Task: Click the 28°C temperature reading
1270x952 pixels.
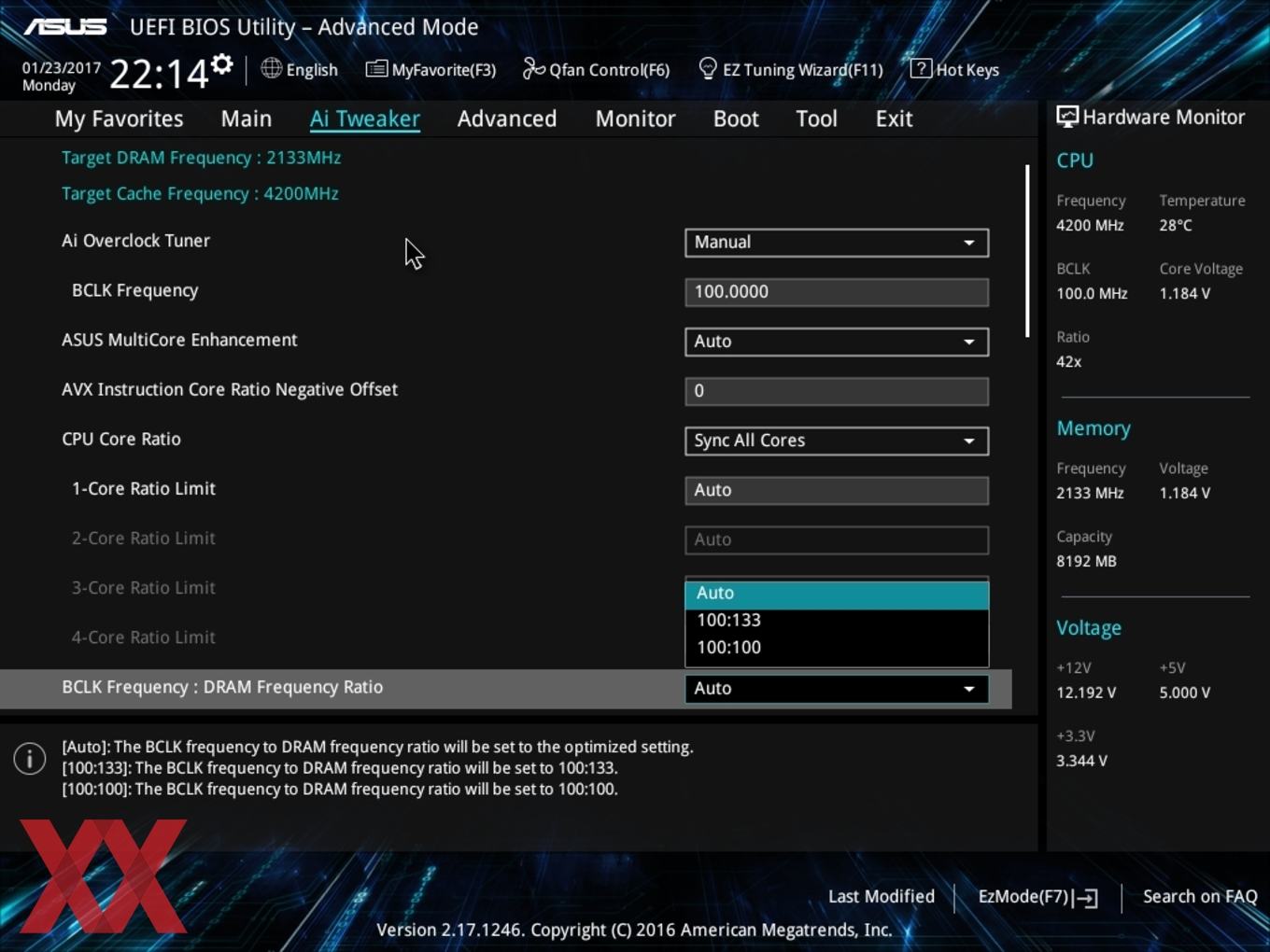Action: pos(1176,225)
